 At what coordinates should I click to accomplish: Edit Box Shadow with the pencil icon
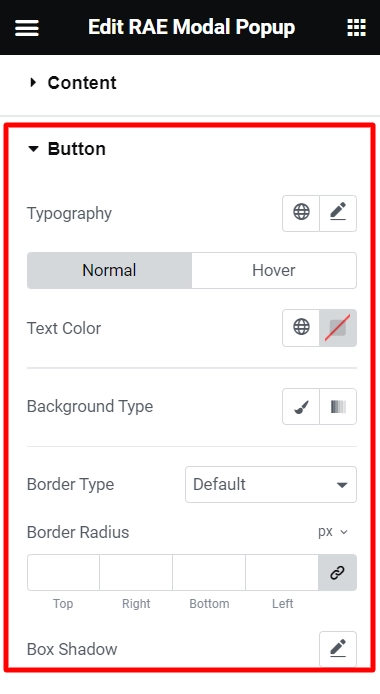pos(338,649)
